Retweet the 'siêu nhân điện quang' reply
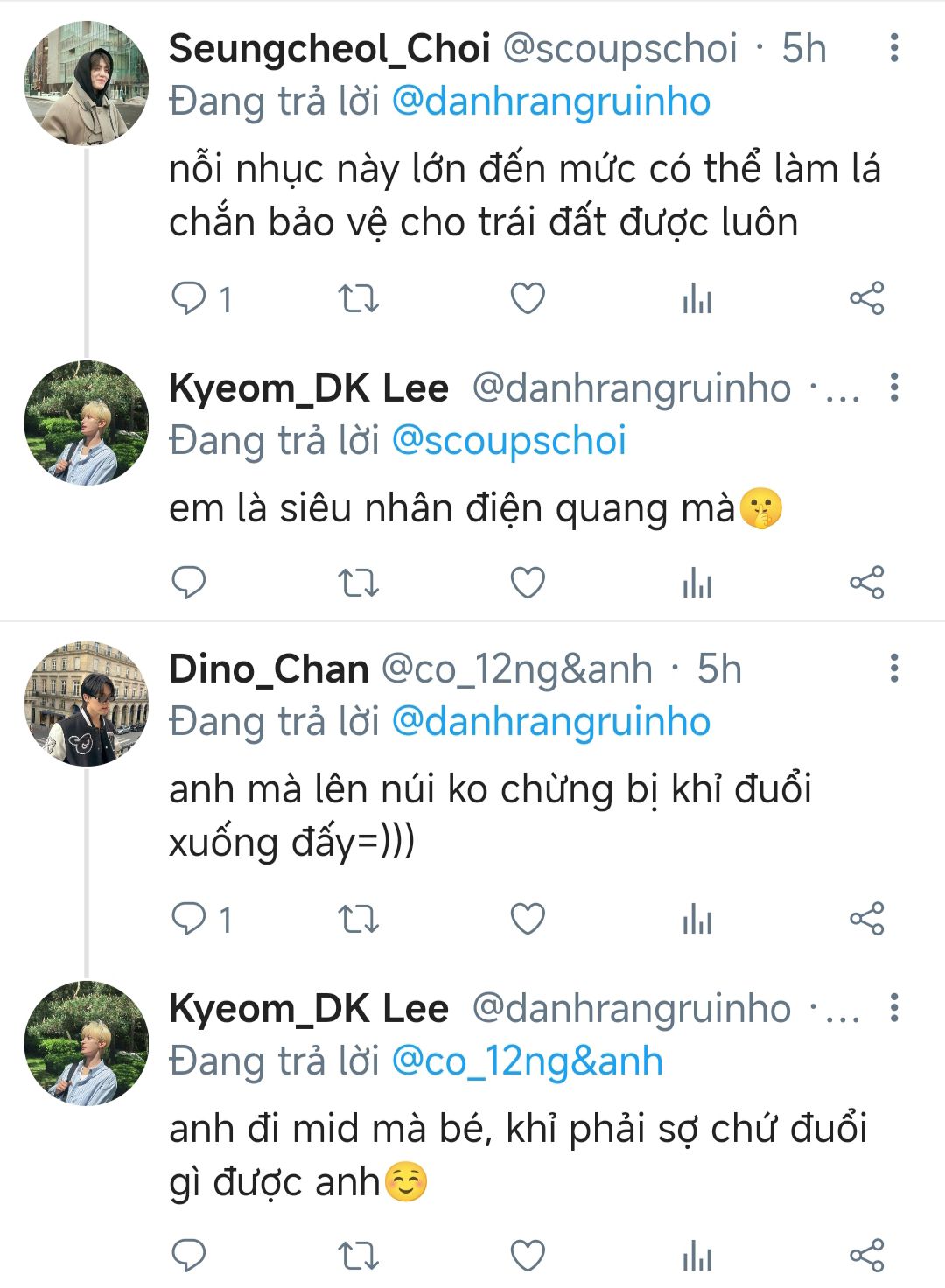This screenshot has width=945, height=1288. click(x=358, y=583)
